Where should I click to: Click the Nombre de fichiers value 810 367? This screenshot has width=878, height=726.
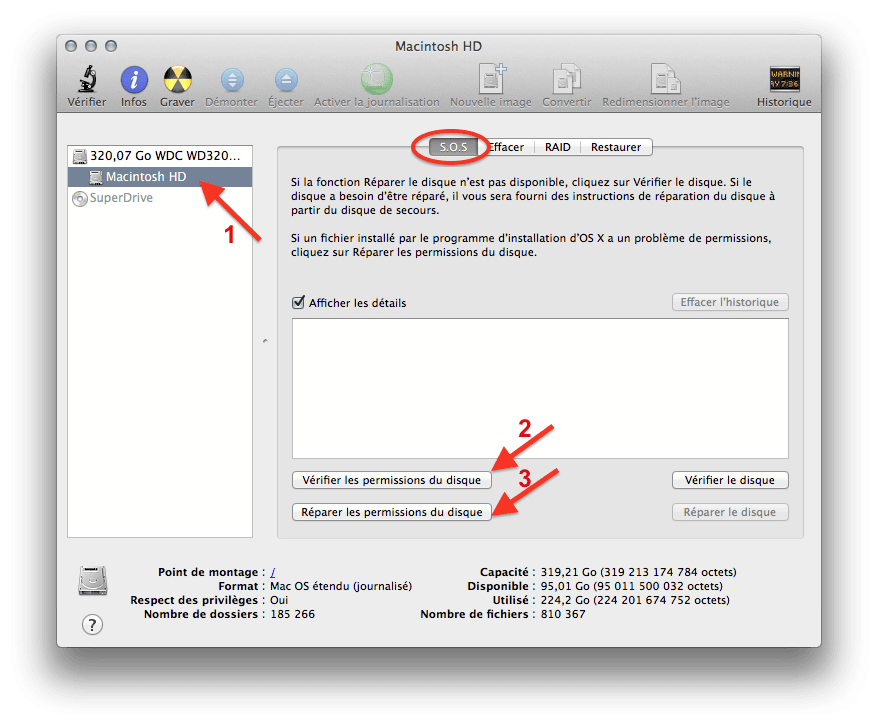[x=563, y=614]
